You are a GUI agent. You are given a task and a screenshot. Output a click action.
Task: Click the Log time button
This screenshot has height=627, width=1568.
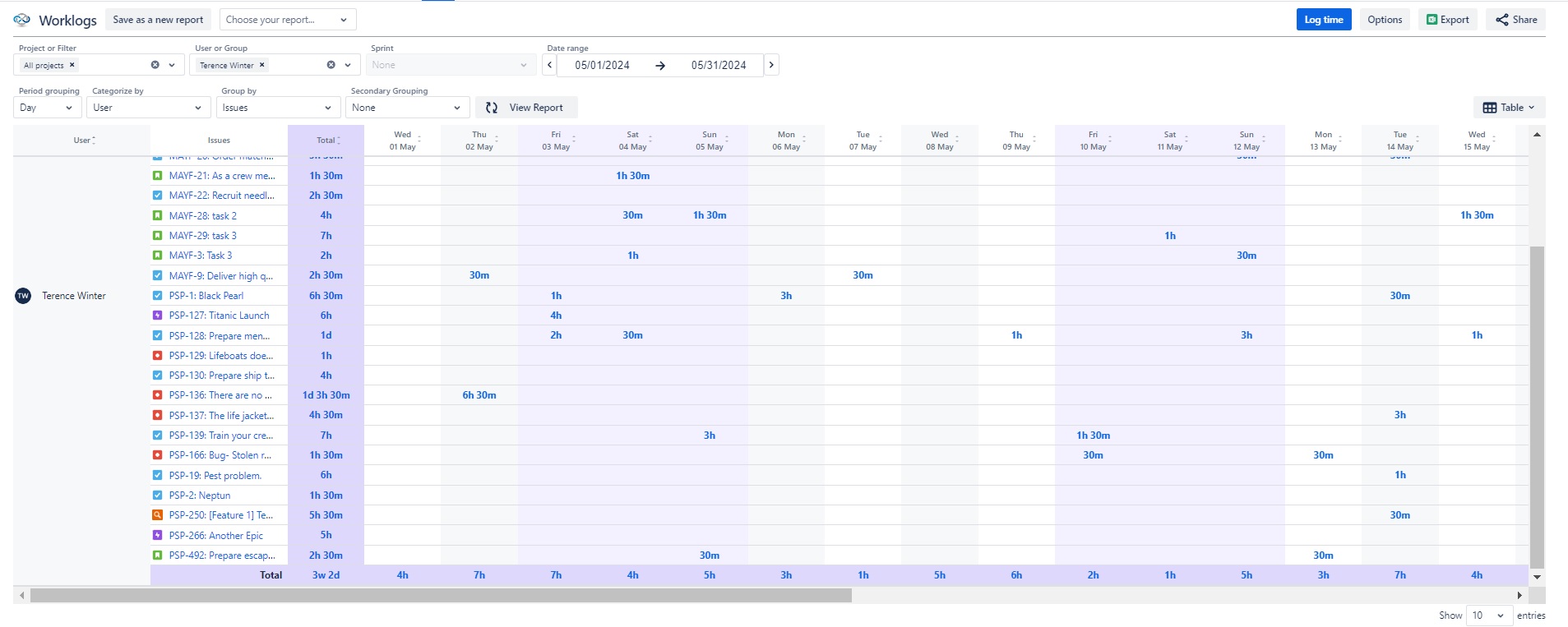pos(1324,20)
